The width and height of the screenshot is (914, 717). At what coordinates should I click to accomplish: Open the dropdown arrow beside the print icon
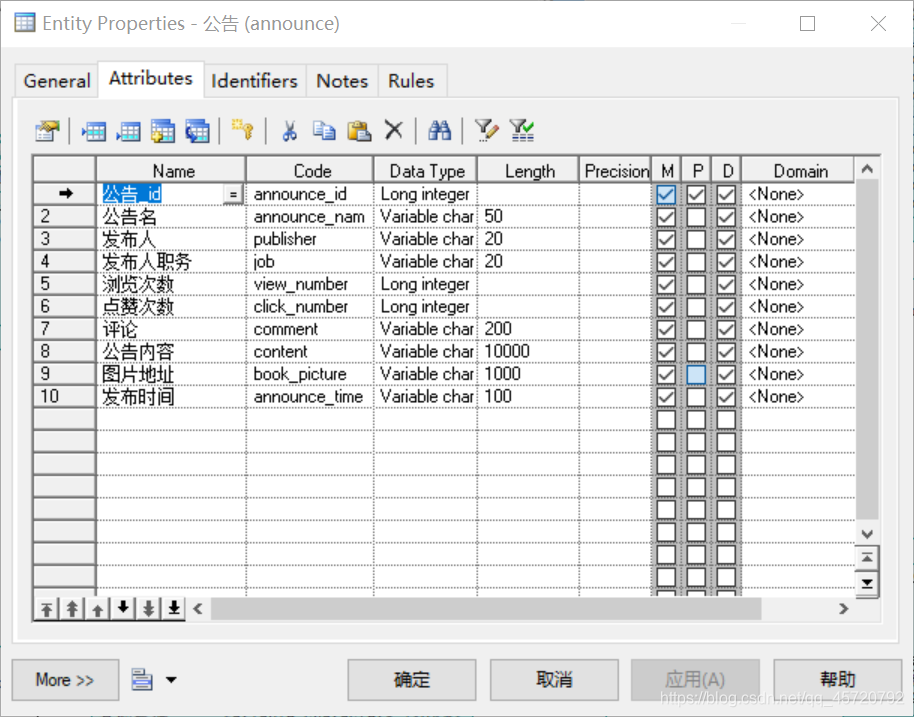pos(171,680)
